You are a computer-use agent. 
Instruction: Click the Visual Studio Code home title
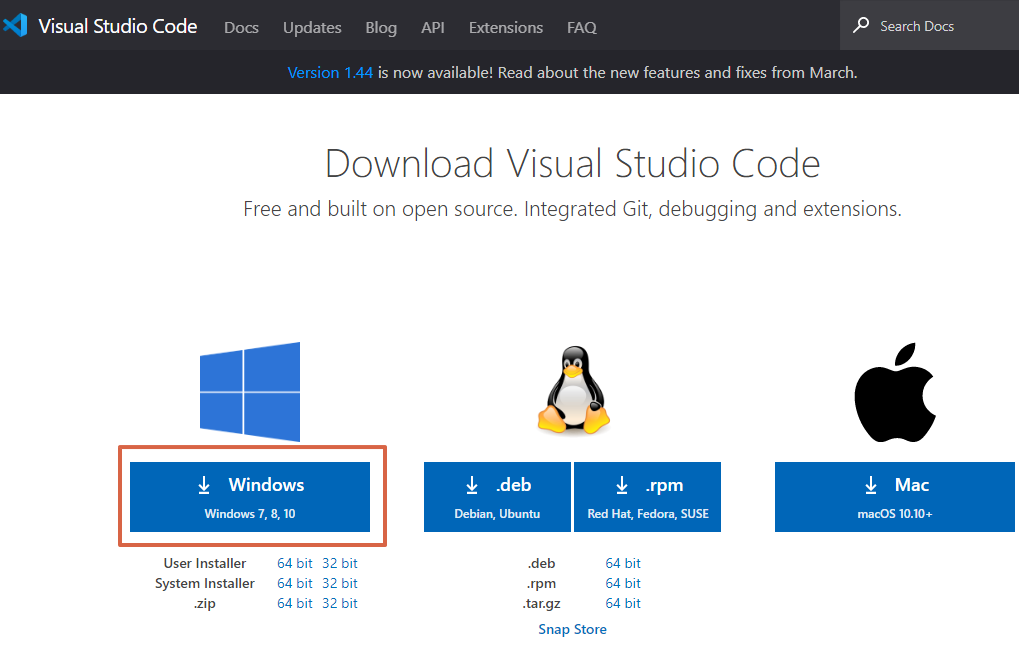click(118, 26)
